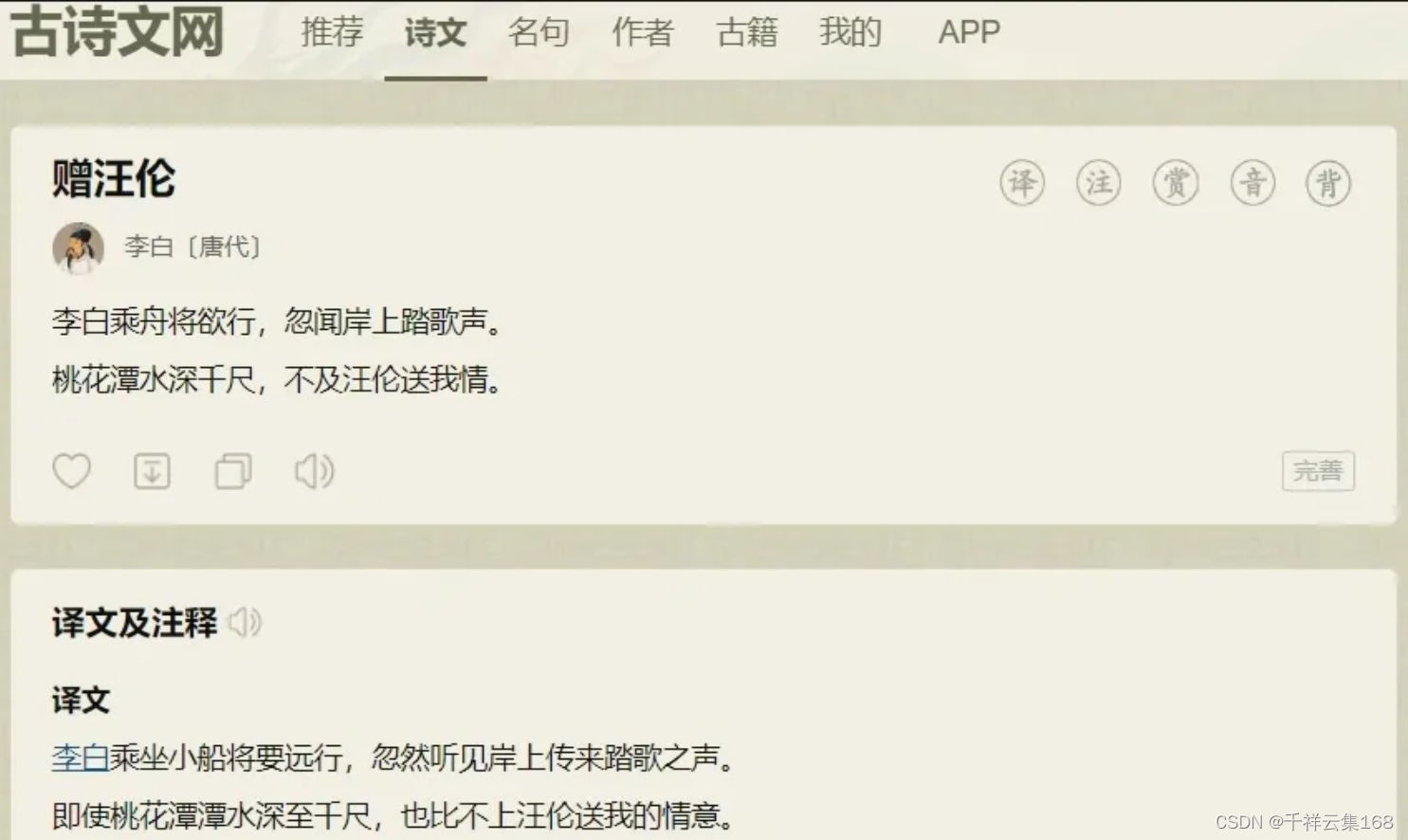Click the 注 annotation circle icon

(1099, 183)
